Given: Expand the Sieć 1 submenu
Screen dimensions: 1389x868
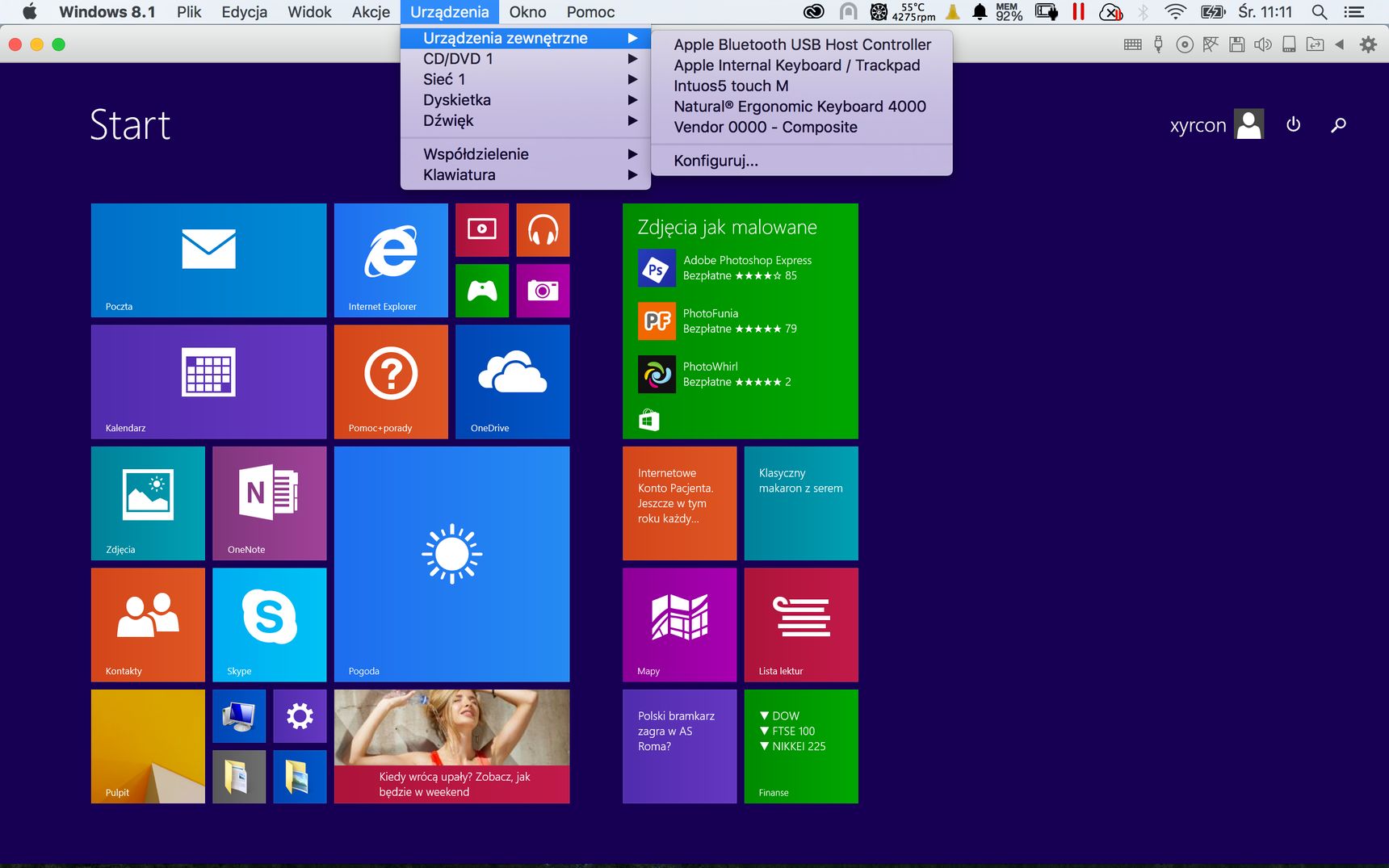Looking at the screenshot, I should [526, 79].
